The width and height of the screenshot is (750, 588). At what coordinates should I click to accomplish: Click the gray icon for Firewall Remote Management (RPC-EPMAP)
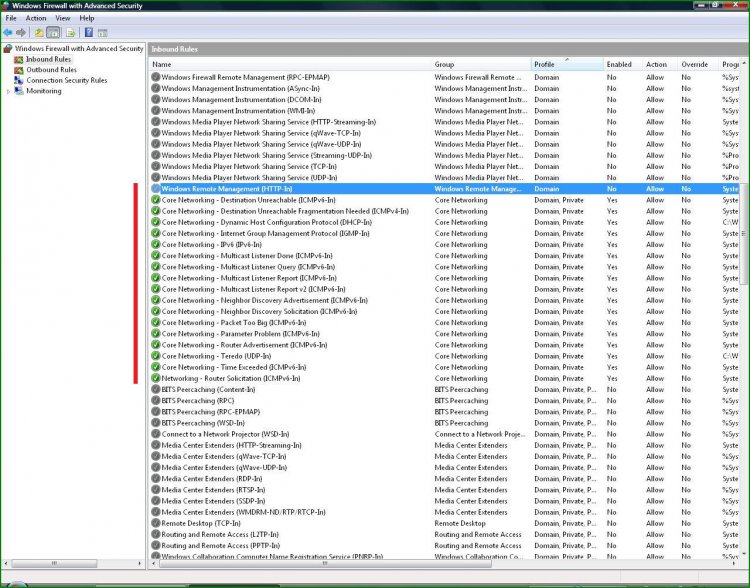tap(155, 77)
